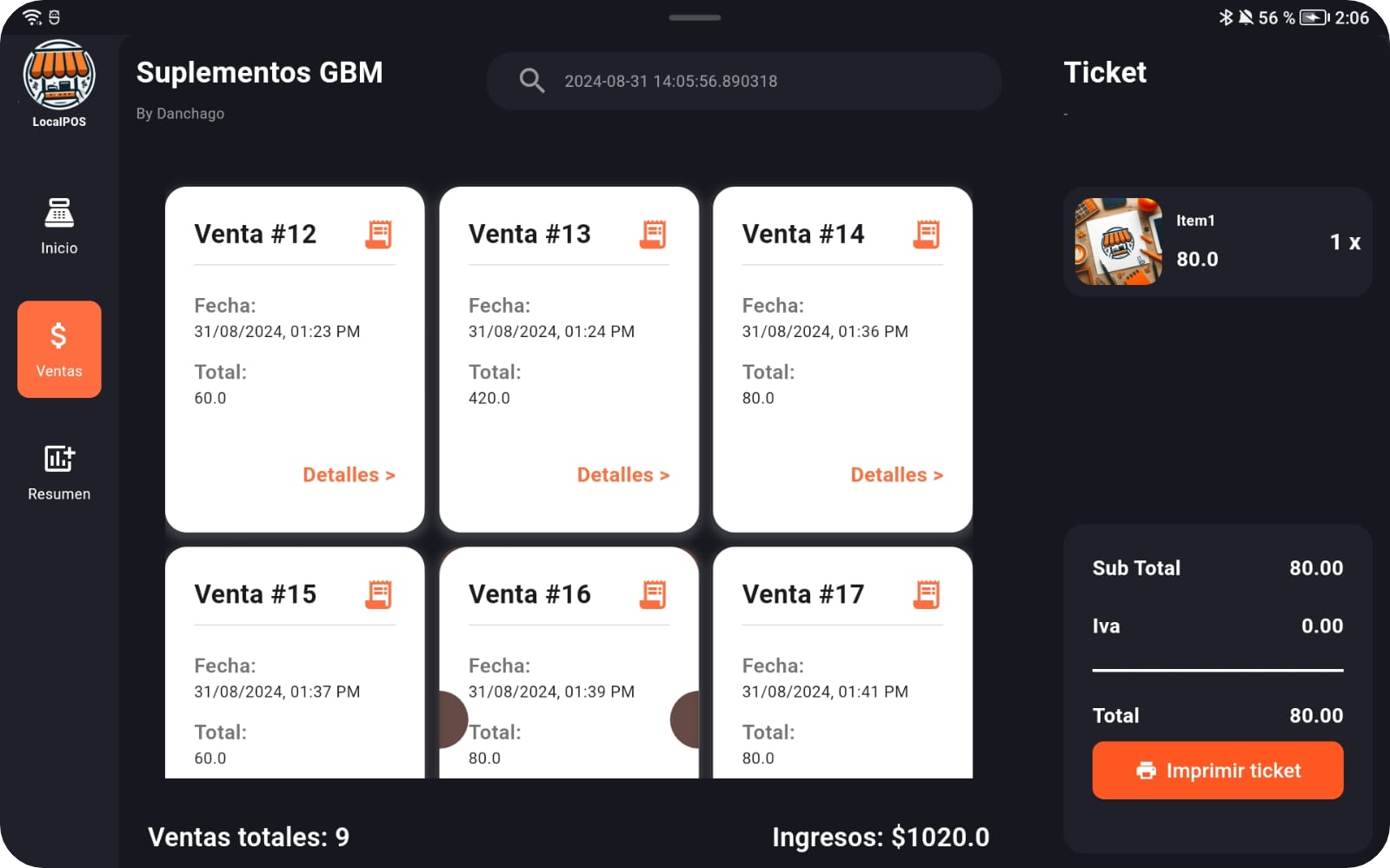This screenshot has height=868, width=1390.
Task: Select the Ventas sidebar tab
Action: [59, 349]
